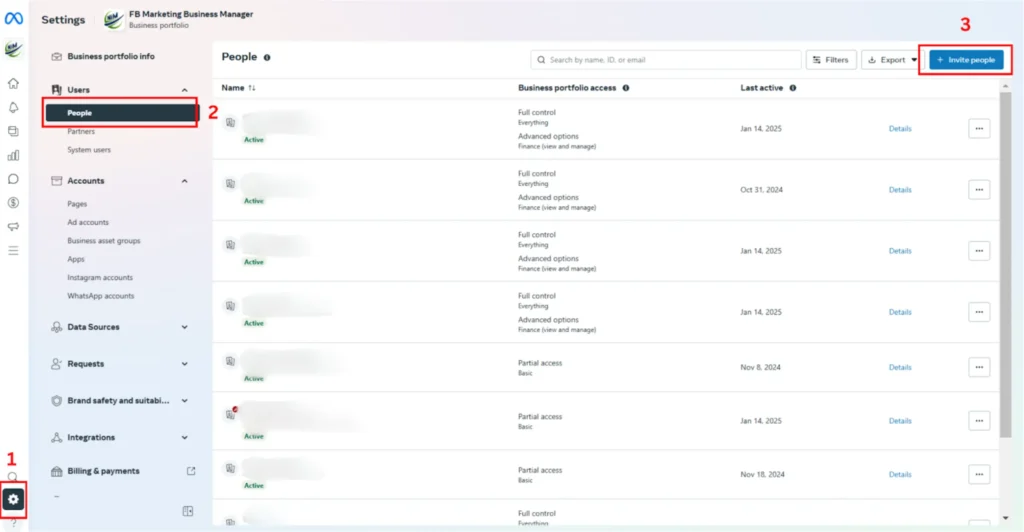Image resolution: width=1024 pixels, height=532 pixels.
Task: Sort by the Name column arrows
Action: pyautogui.click(x=252, y=88)
